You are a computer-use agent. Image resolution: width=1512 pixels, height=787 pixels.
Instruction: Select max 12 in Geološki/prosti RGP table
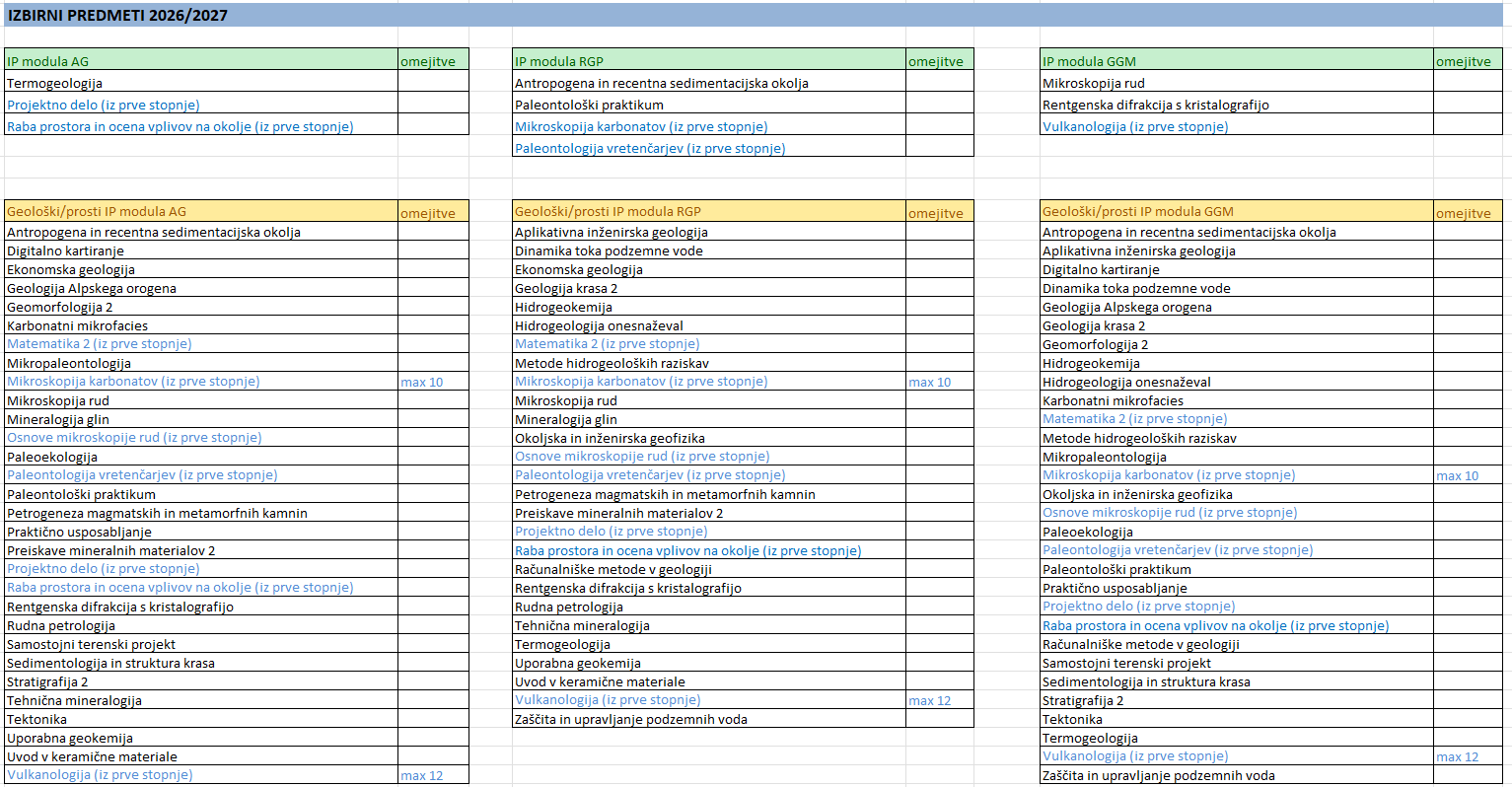coord(930,700)
